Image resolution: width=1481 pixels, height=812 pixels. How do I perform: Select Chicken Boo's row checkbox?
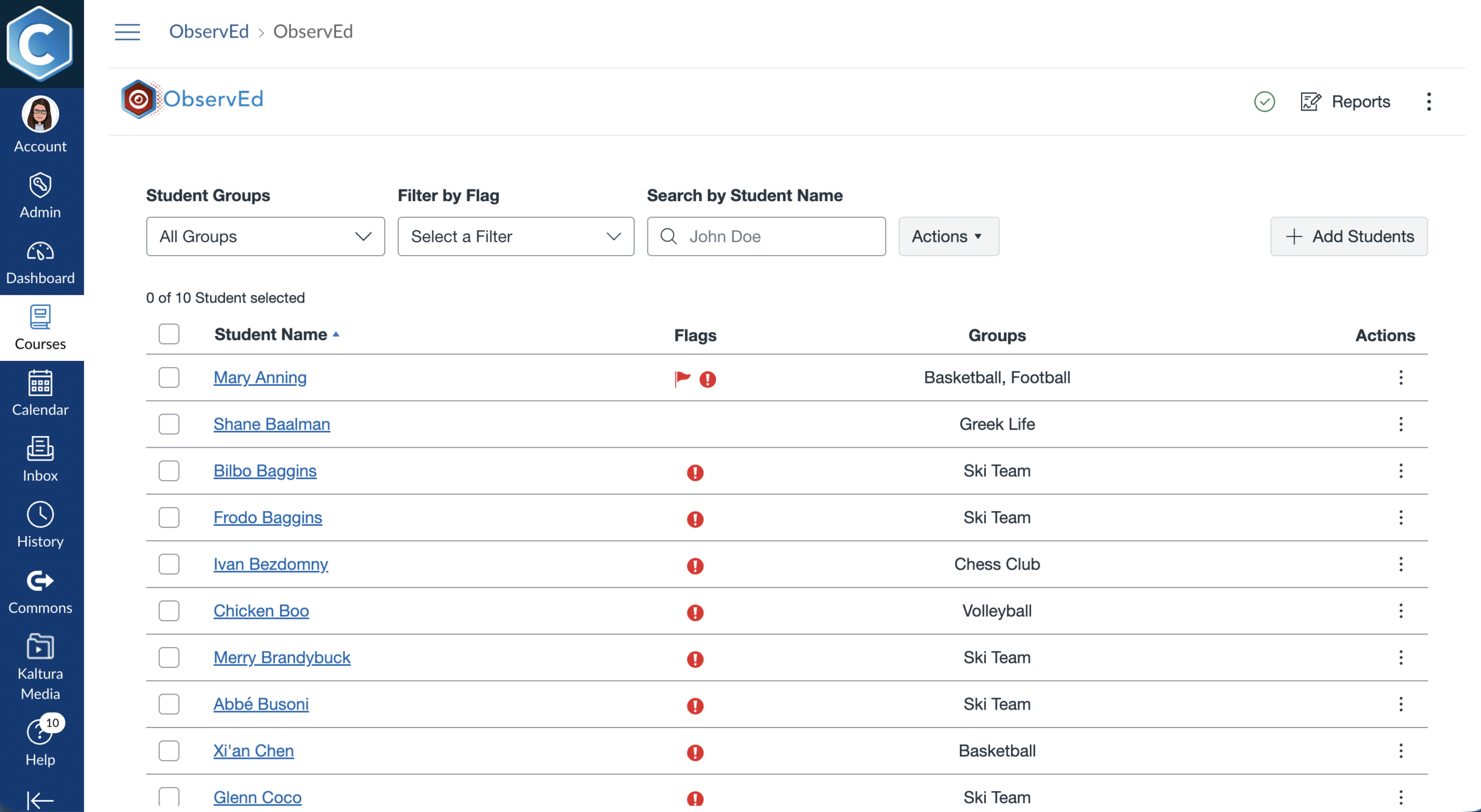click(169, 611)
